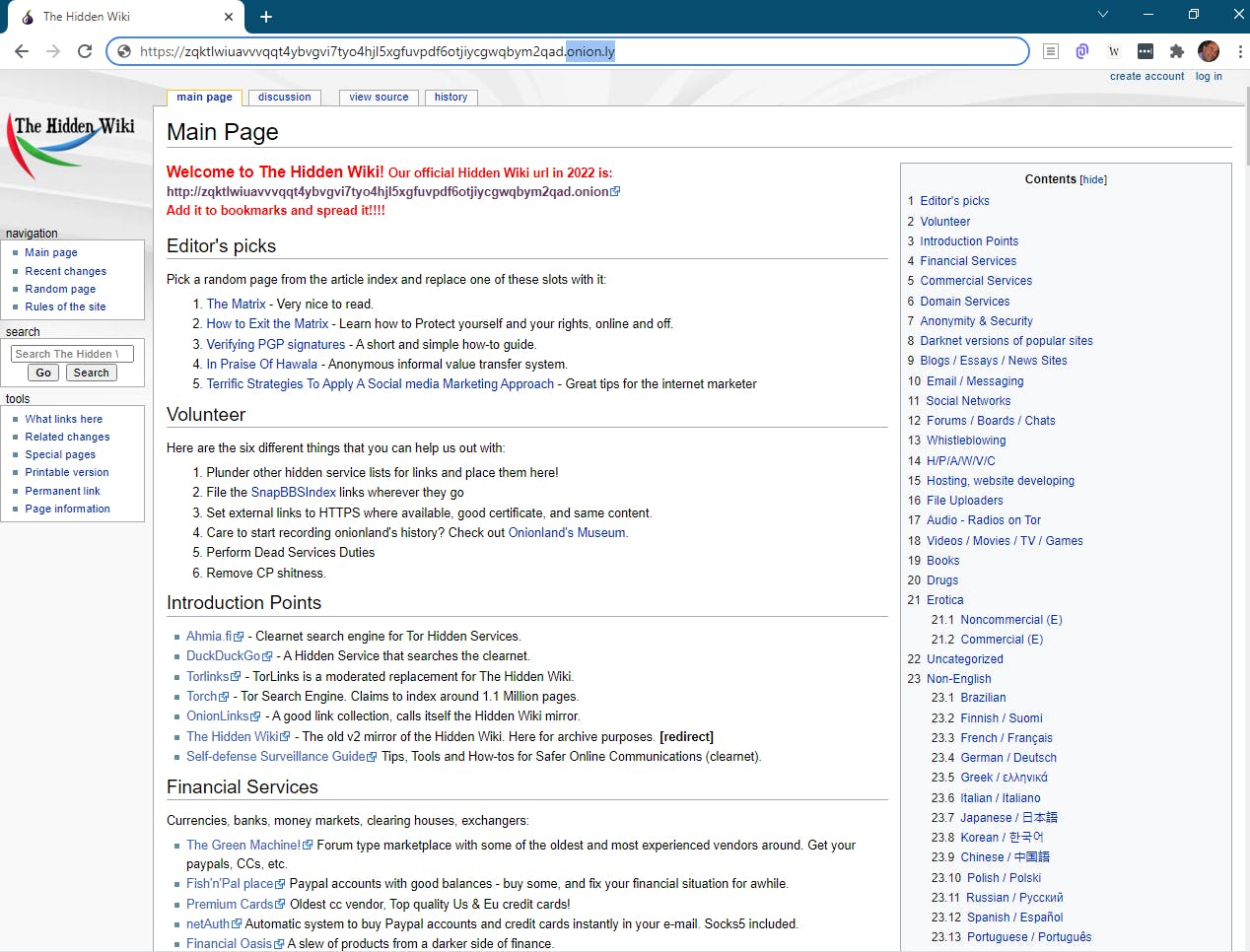Open Recent changes in navigation
Viewport: 1250px width, 952px height.
pyautogui.click(x=66, y=271)
